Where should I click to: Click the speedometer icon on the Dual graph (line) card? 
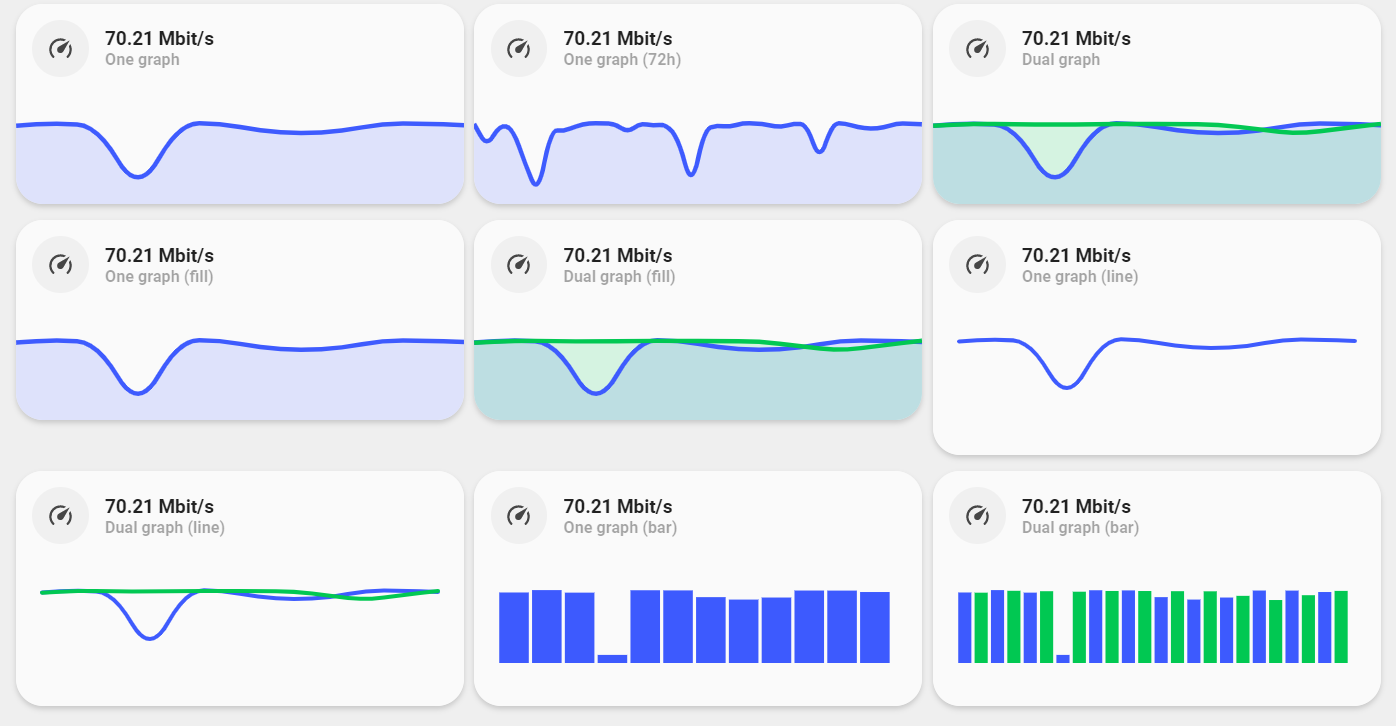(x=60, y=516)
